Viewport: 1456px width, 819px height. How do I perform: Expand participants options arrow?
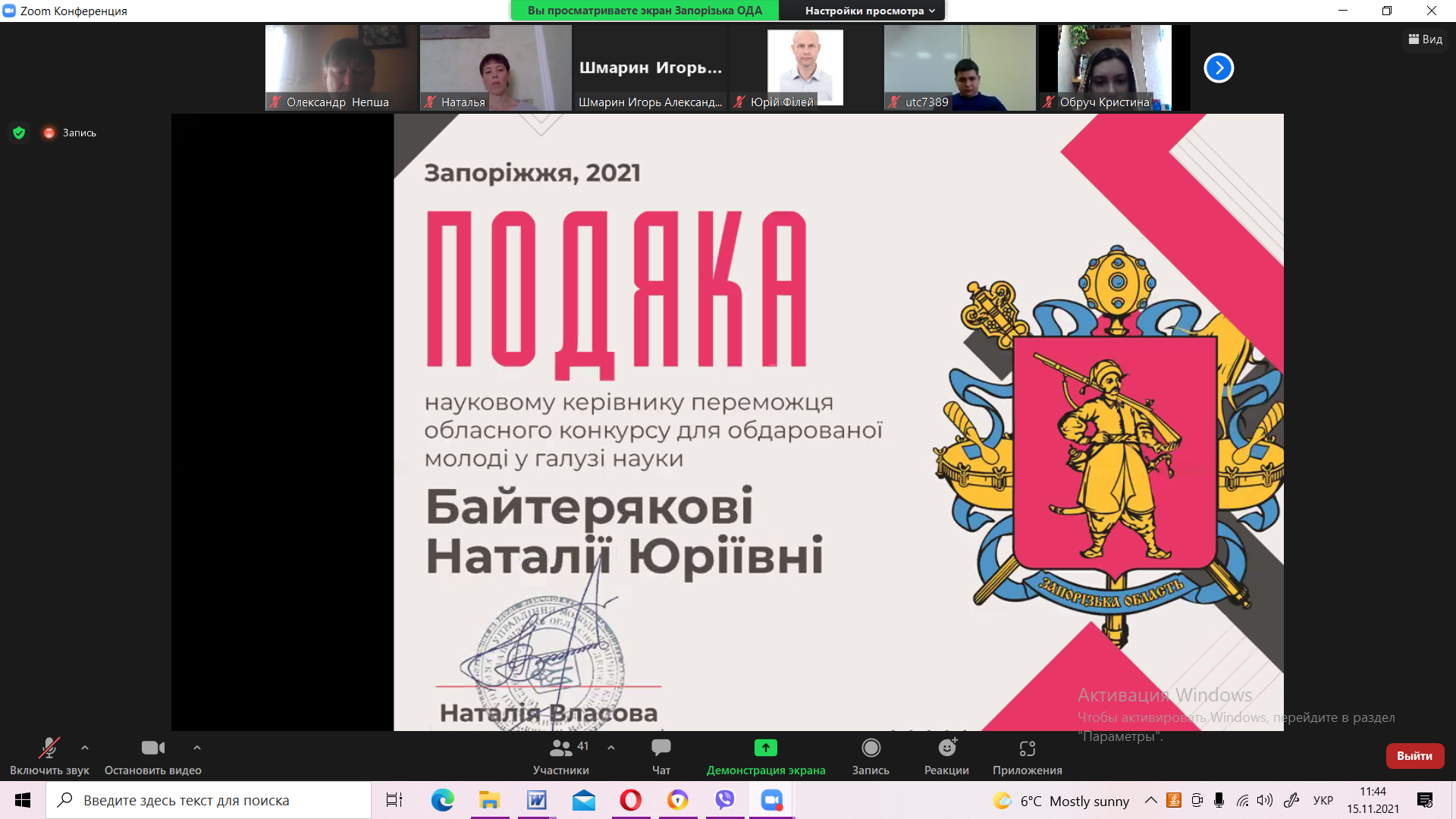611,748
